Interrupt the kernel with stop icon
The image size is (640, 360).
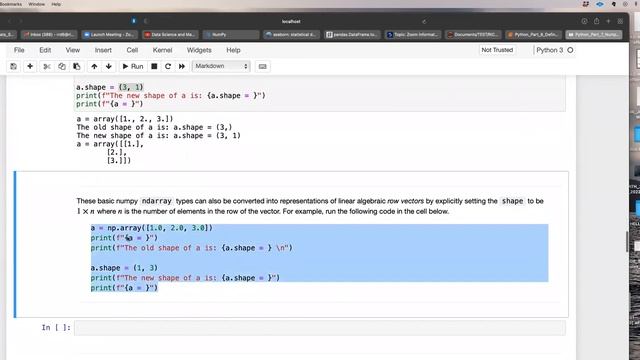pyautogui.click(x=154, y=66)
